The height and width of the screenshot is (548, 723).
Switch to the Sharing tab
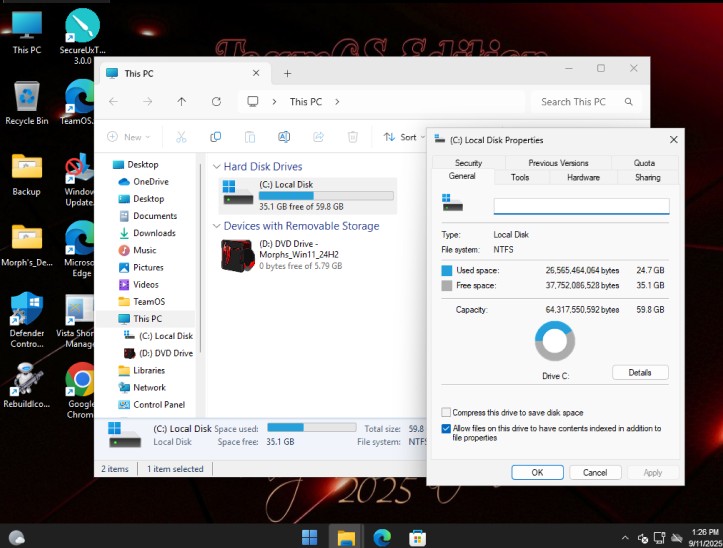648,177
